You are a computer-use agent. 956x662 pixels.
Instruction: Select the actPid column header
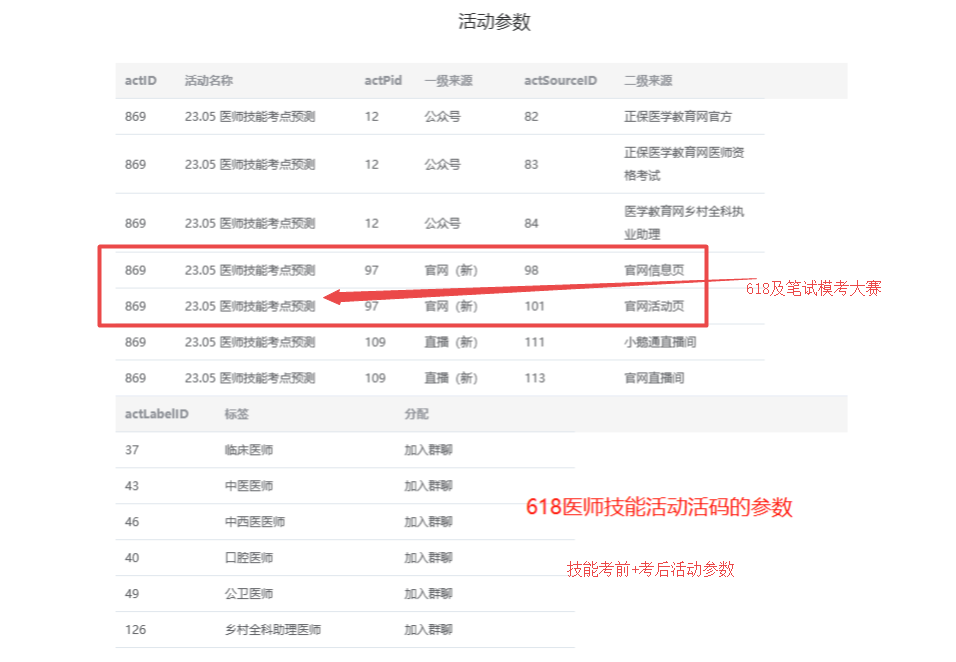tap(383, 80)
